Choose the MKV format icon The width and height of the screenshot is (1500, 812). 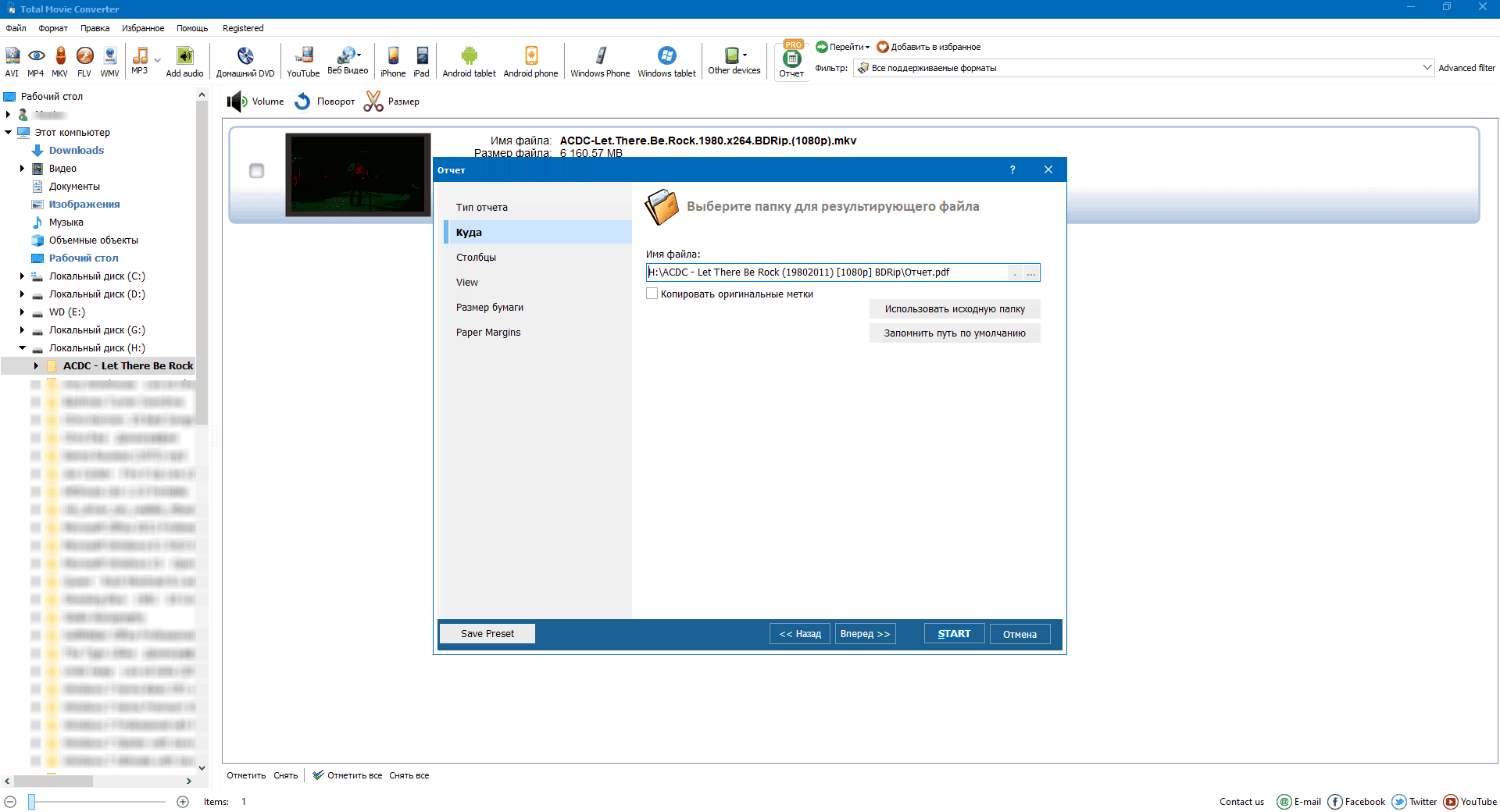point(60,62)
